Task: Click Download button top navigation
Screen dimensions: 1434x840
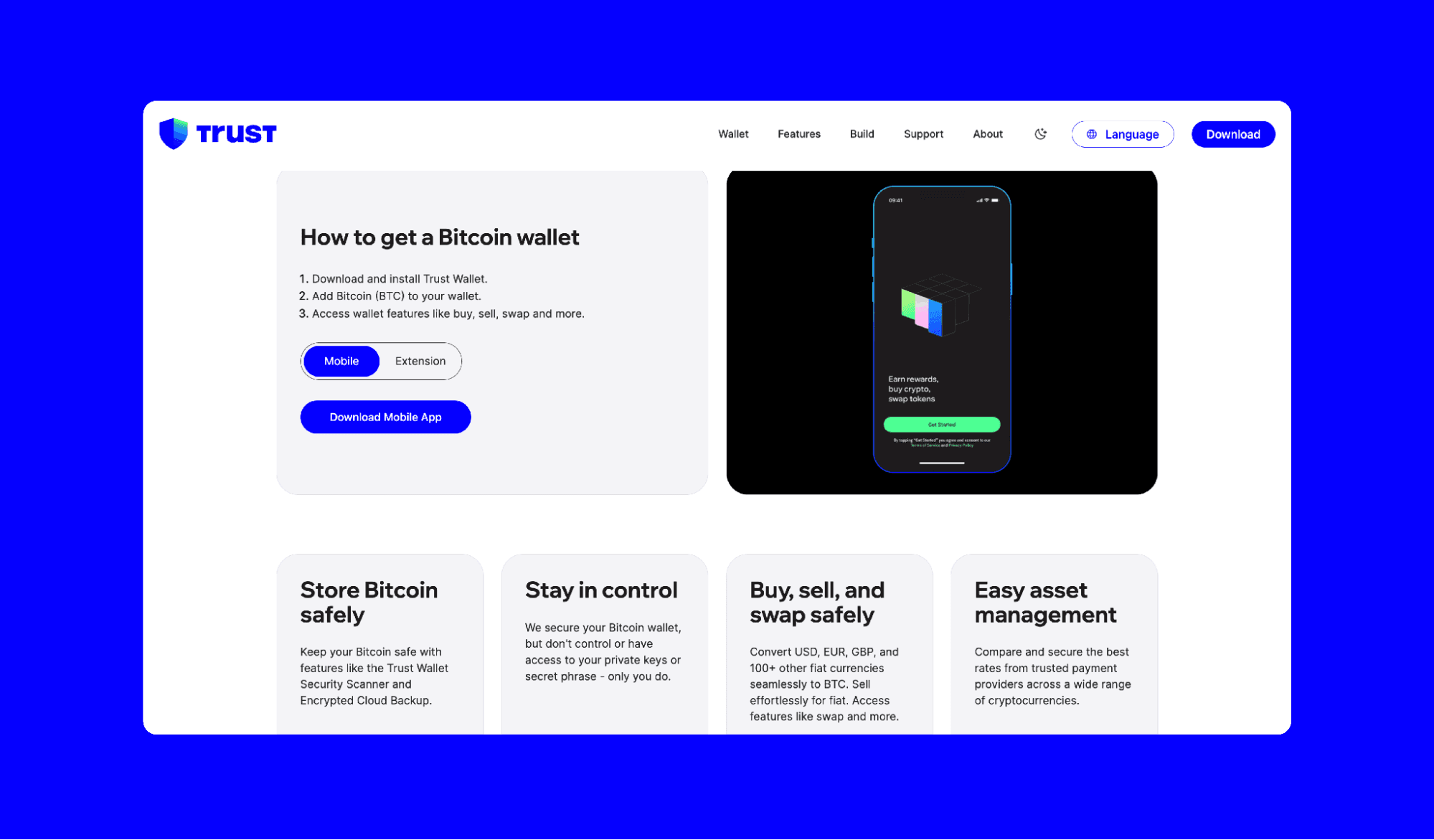Action: [1232, 134]
